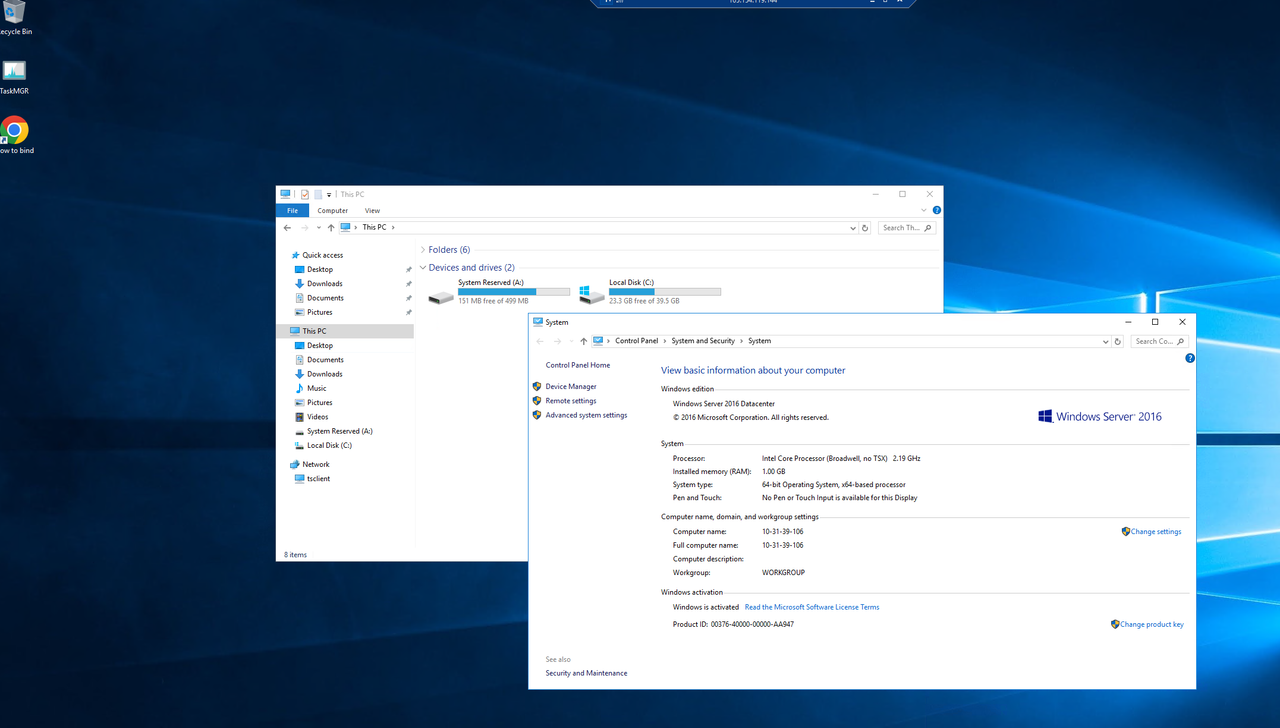Open the System window help icon

click(1190, 358)
